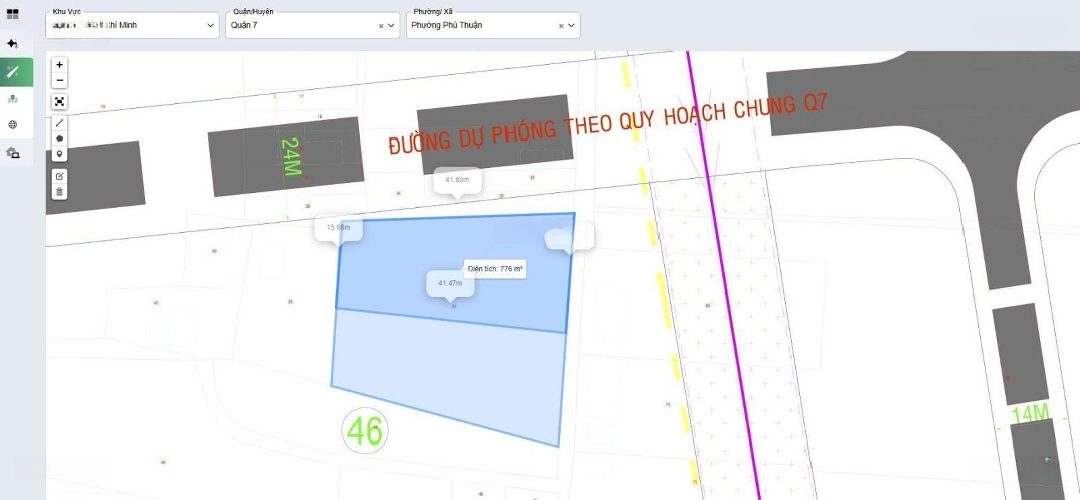Select the place marker tool
This screenshot has height=500, width=1080.
60,154
